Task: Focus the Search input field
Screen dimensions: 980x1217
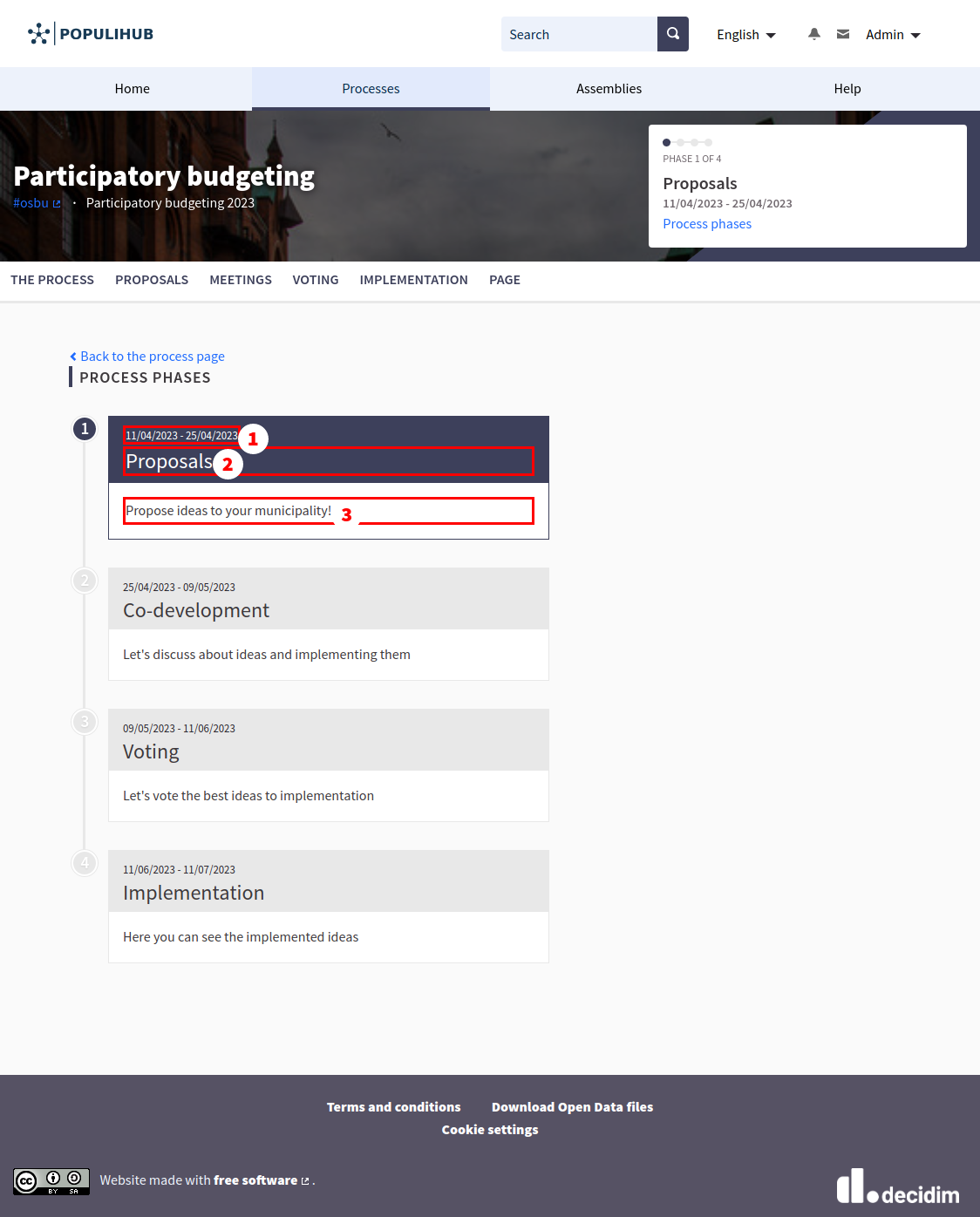Action: point(579,35)
